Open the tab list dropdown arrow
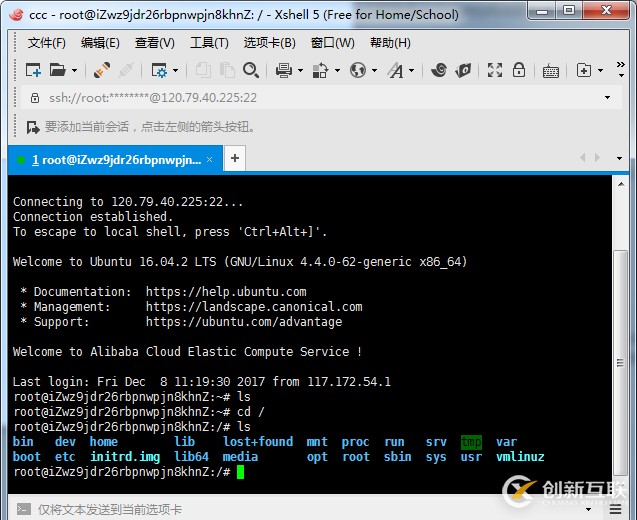The width and height of the screenshot is (637, 520). point(620,158)
